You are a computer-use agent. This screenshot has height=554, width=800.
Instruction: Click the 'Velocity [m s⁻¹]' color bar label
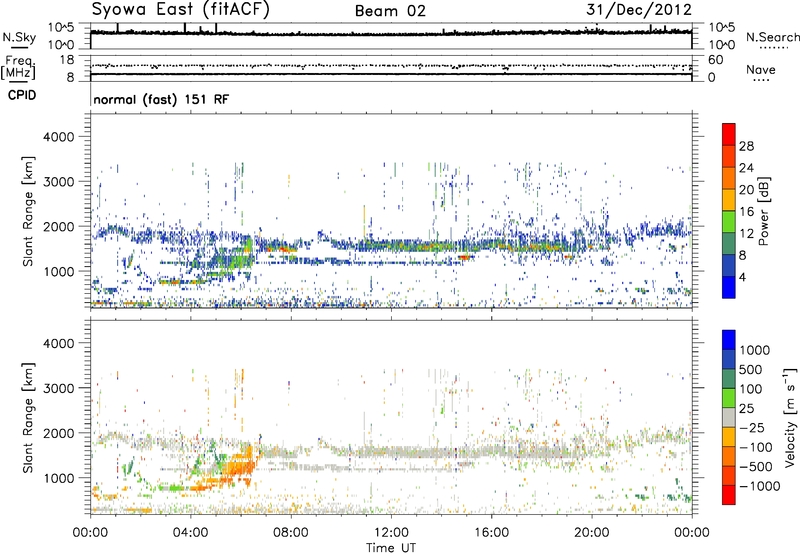tap(790, 417)
